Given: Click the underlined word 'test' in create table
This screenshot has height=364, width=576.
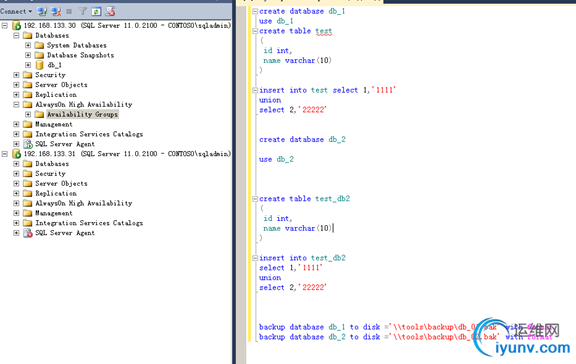Looking at the screenshot, I should 324,31.
